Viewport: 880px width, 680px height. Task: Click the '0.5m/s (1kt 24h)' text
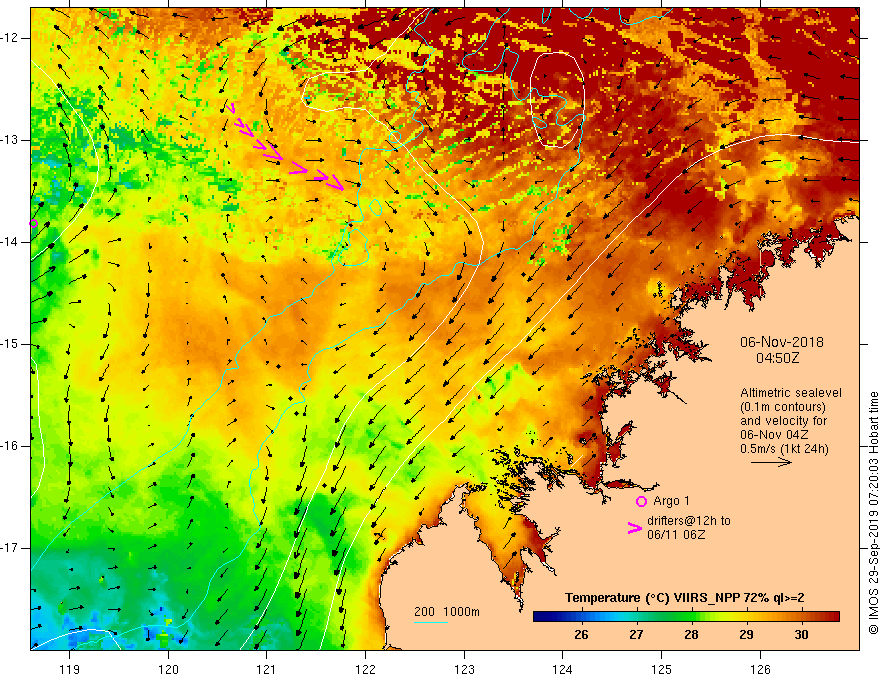click(784, 449)
